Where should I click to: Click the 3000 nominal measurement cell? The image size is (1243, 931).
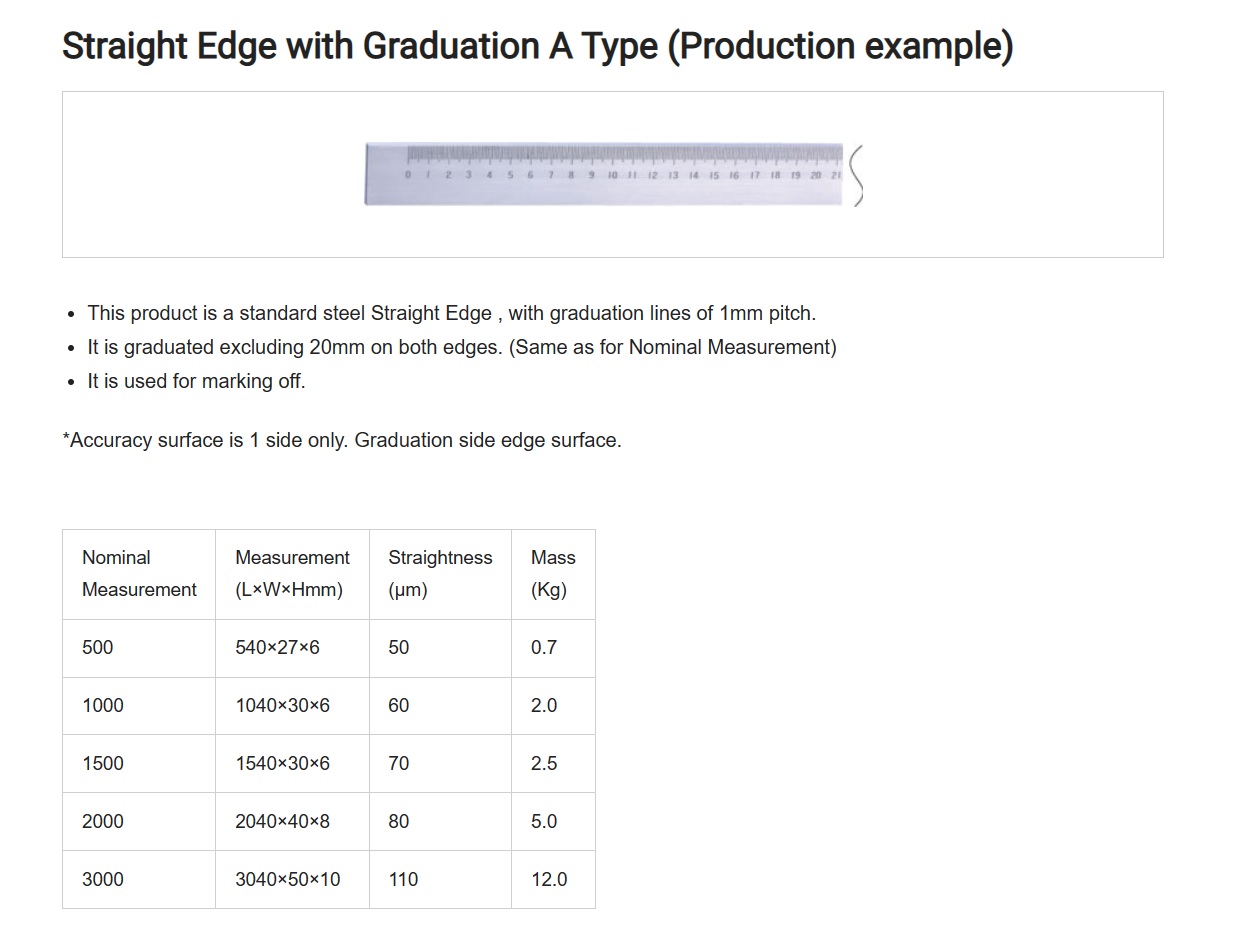tap(139, 880)
